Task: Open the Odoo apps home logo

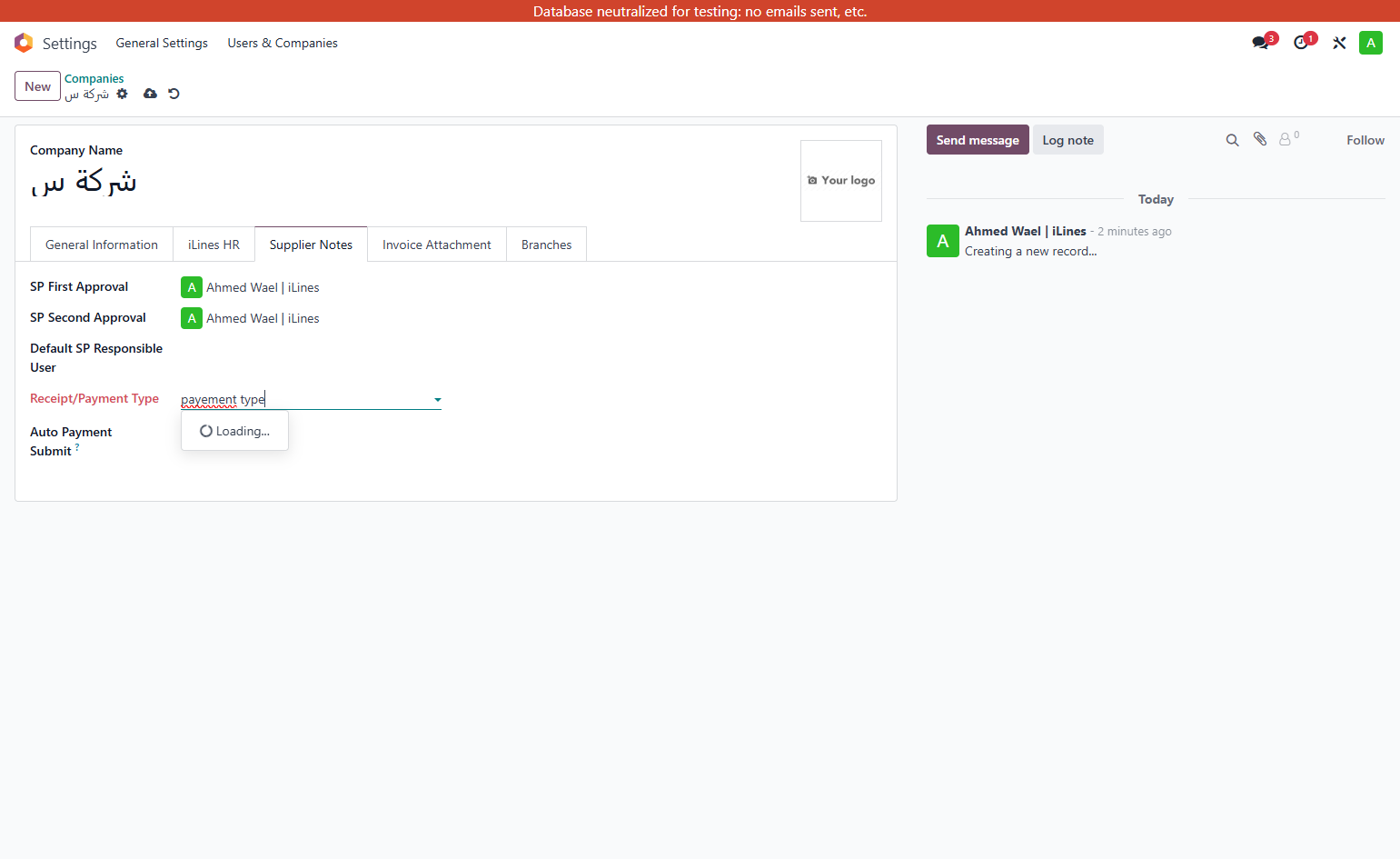Action: [24, 43]
